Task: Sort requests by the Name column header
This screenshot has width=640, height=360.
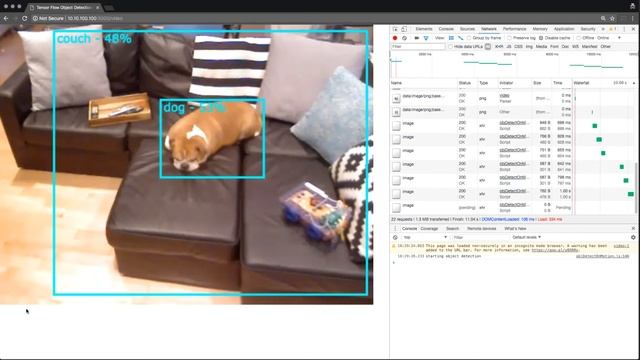Action: tap(423, 83)
